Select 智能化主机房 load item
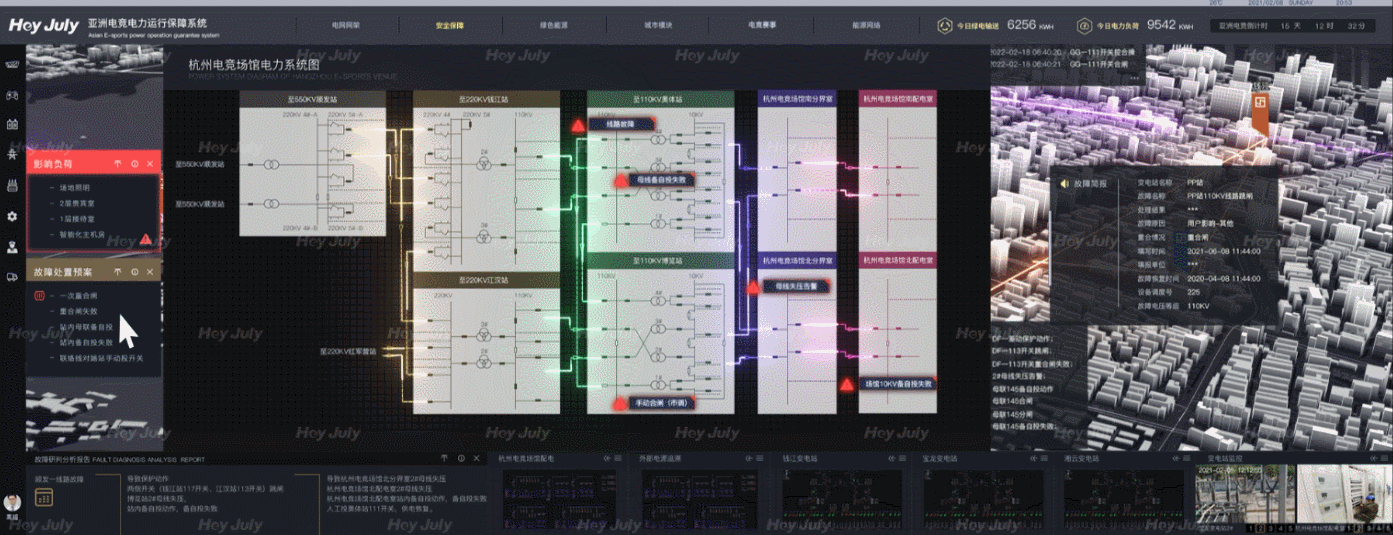Screen dimensions: 1393x535 80,235
